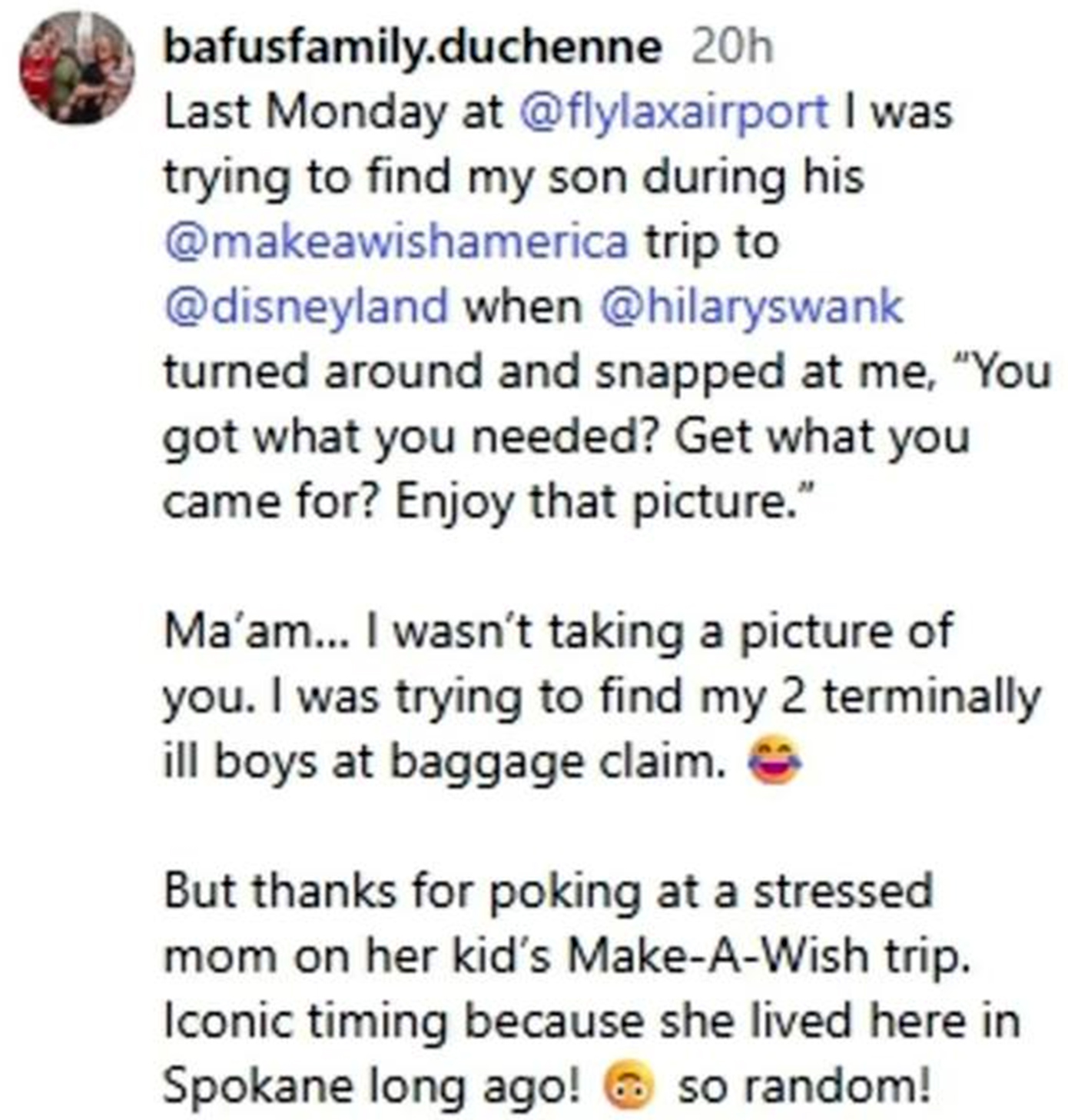Screen dimensions: 1068x1120
Task: Open the @hilaryswank profile mention
Action: pos(751,307)
